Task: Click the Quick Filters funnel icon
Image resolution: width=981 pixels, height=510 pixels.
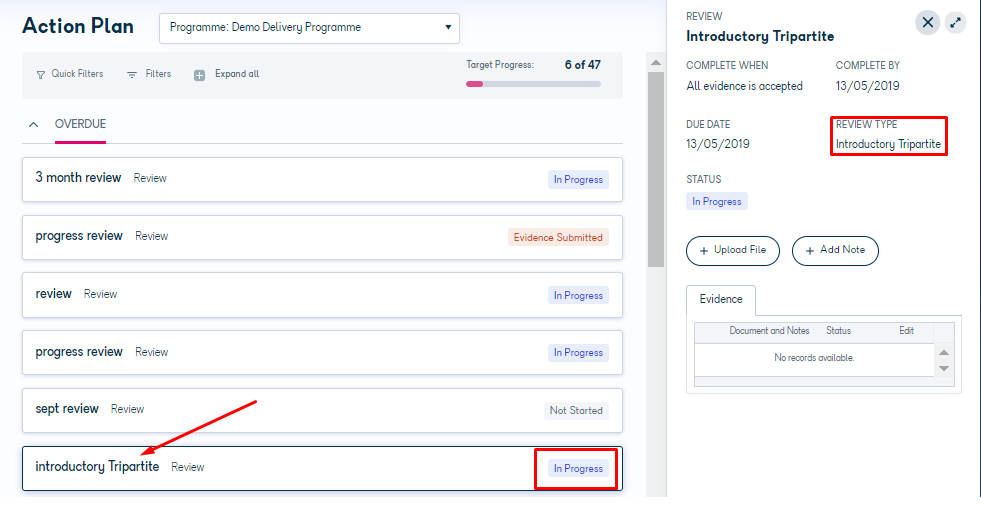Action: coord(41,75)
